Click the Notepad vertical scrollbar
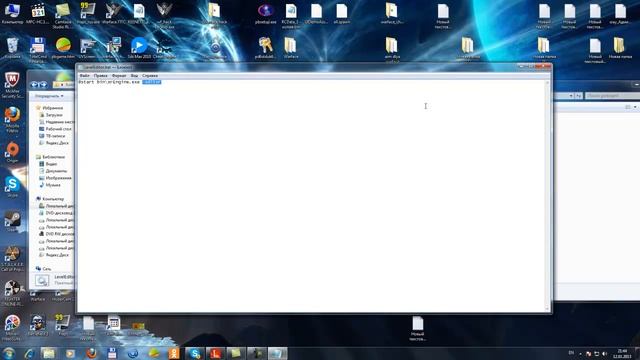The height and width of the screenshot is (360, 640). click(x=548, y=196)
